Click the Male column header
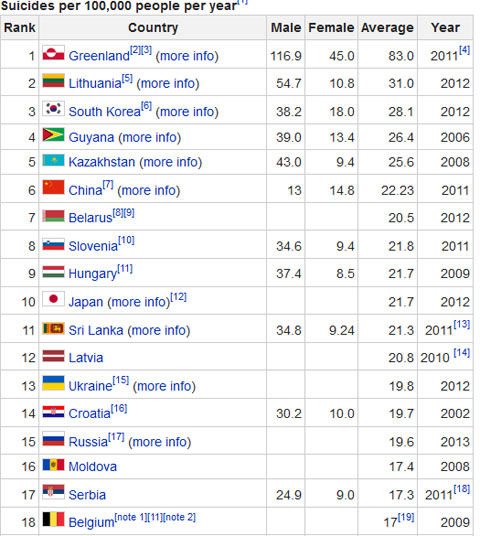The image size is (480, 536). (x=286, y=27)
